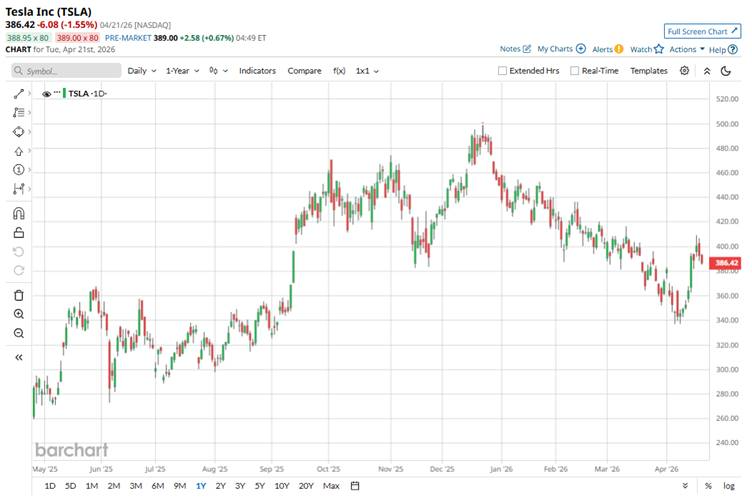Open the Templates menu

pos(649,71)
